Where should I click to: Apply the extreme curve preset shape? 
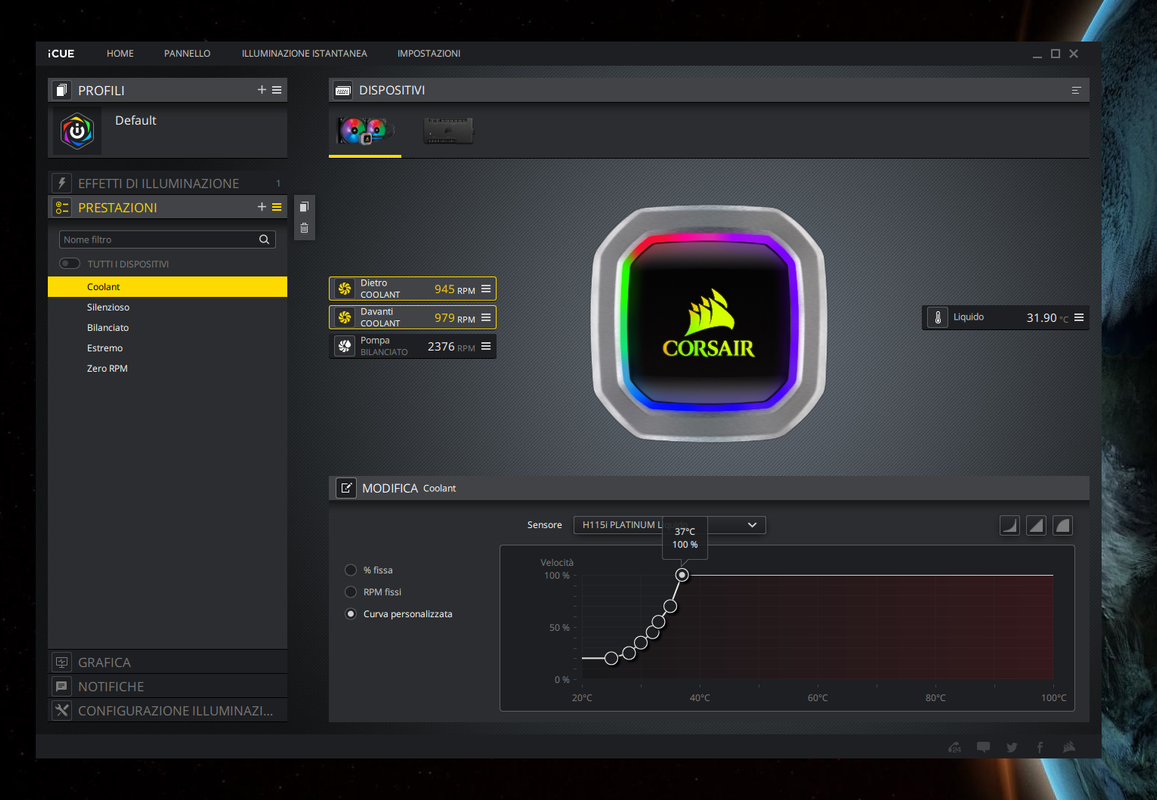[x=1063, y=525]
